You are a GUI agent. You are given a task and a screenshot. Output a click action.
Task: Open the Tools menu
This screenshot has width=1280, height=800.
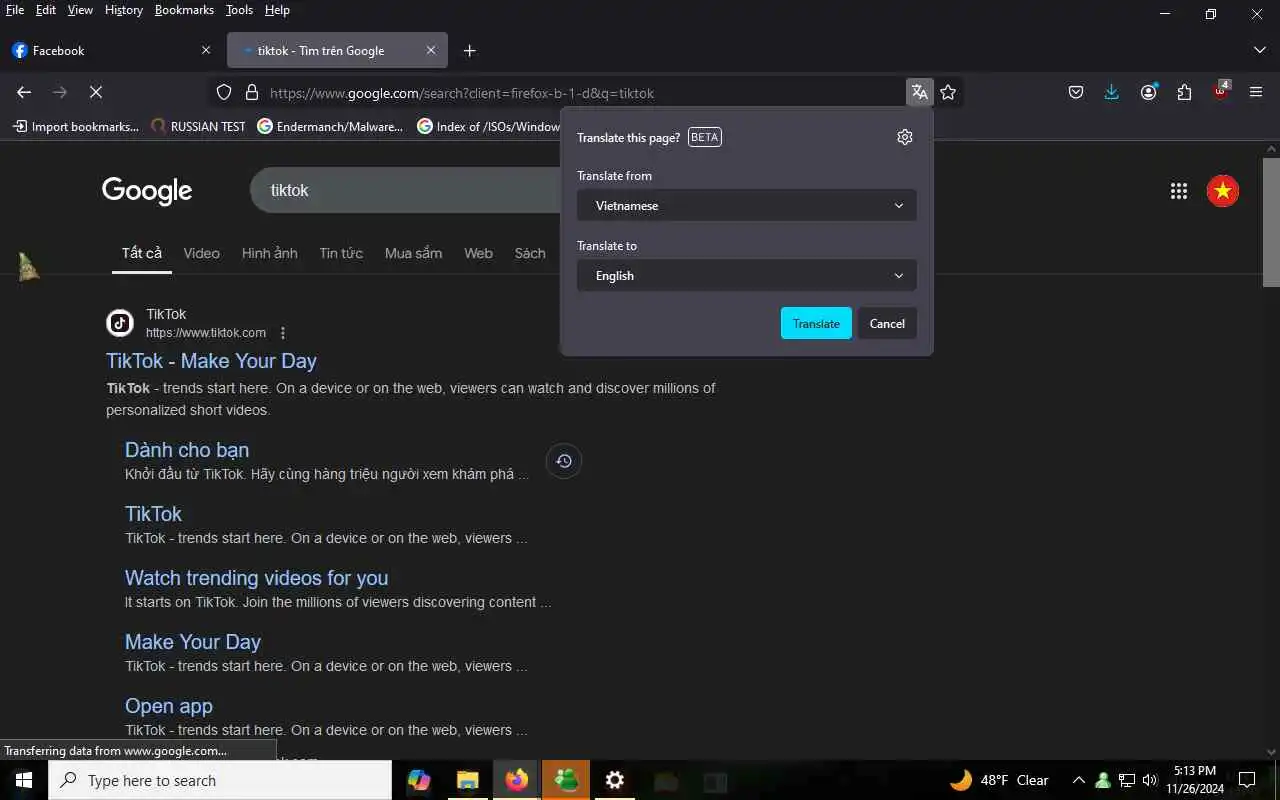tap(239, 10)
